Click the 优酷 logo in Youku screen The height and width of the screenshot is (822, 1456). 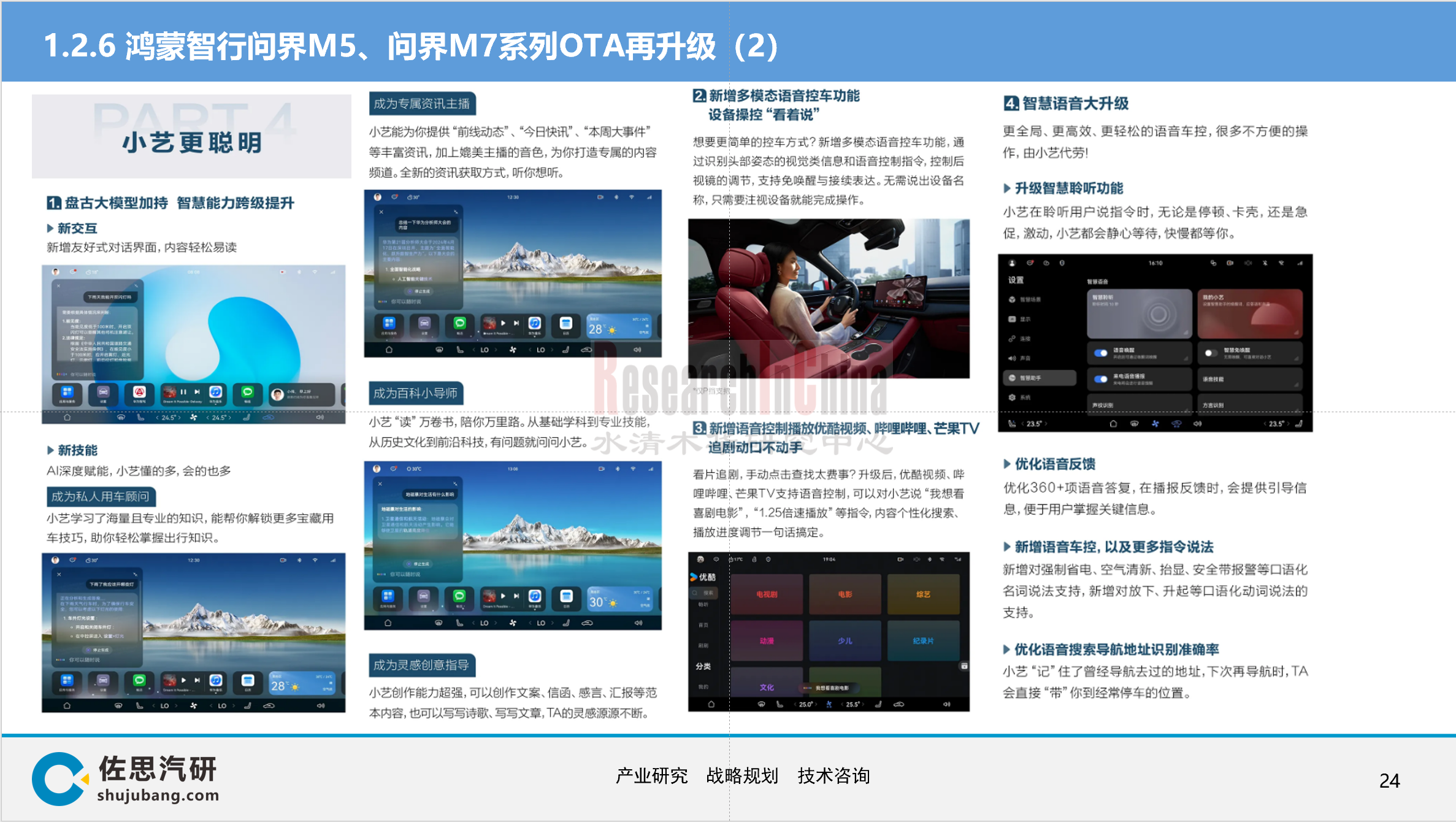[x=703, y=577]
